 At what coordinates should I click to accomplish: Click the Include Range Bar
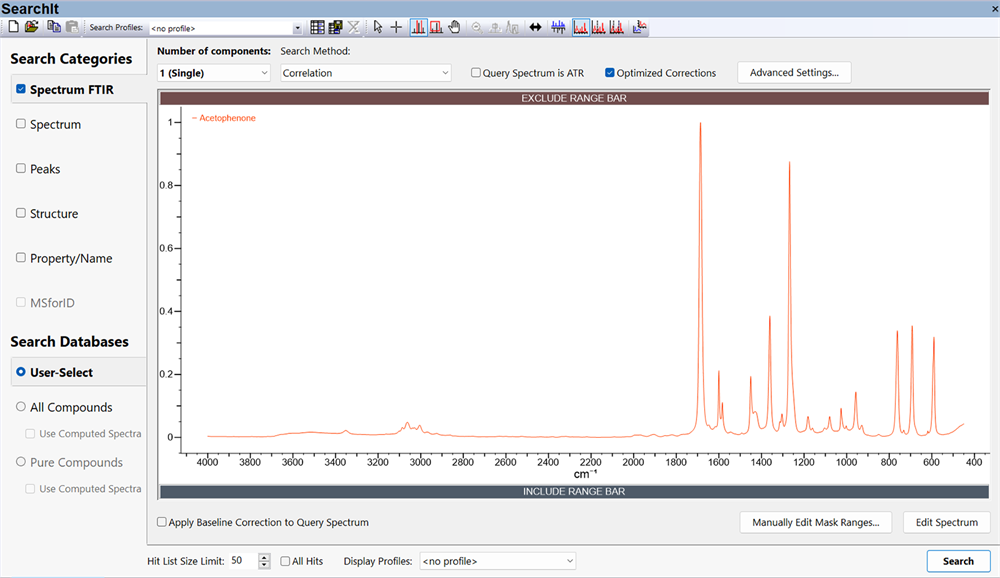(574, 492)
